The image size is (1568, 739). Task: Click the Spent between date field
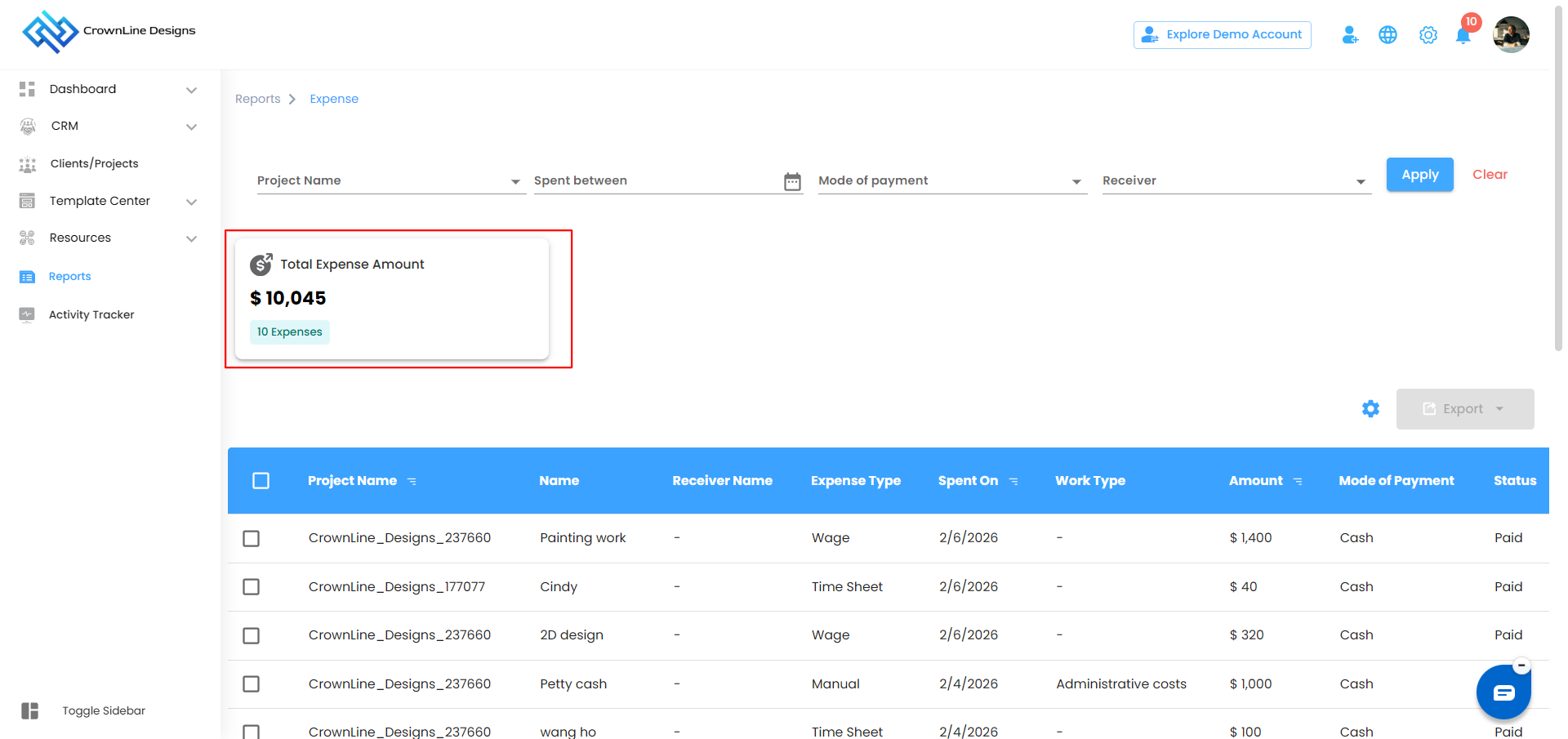tap(668, 180)
